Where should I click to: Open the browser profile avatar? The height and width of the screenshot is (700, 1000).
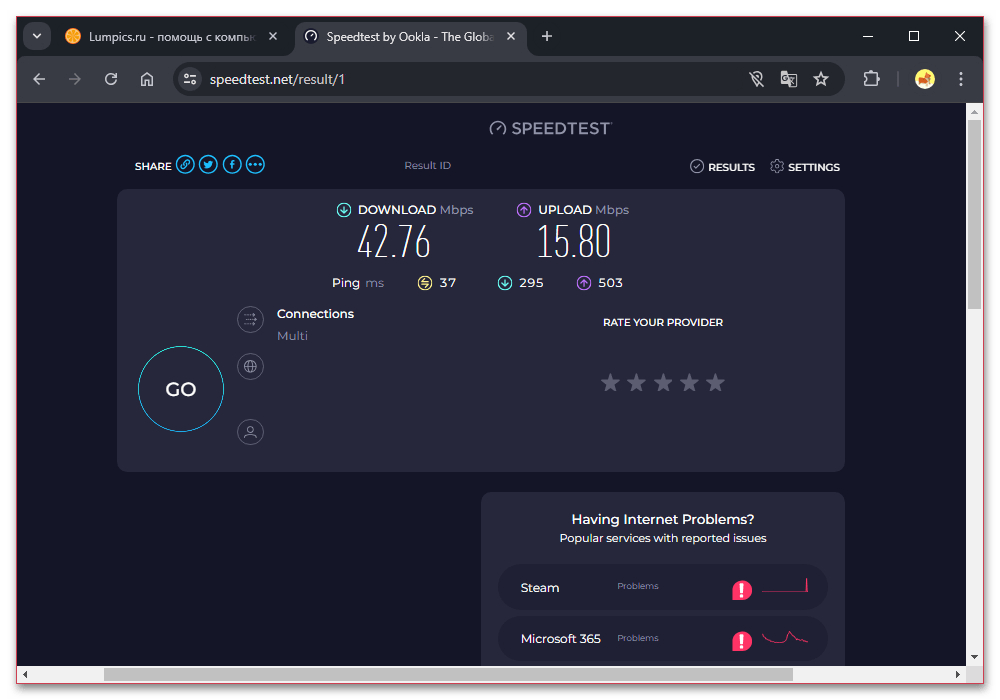coord(925,79)
